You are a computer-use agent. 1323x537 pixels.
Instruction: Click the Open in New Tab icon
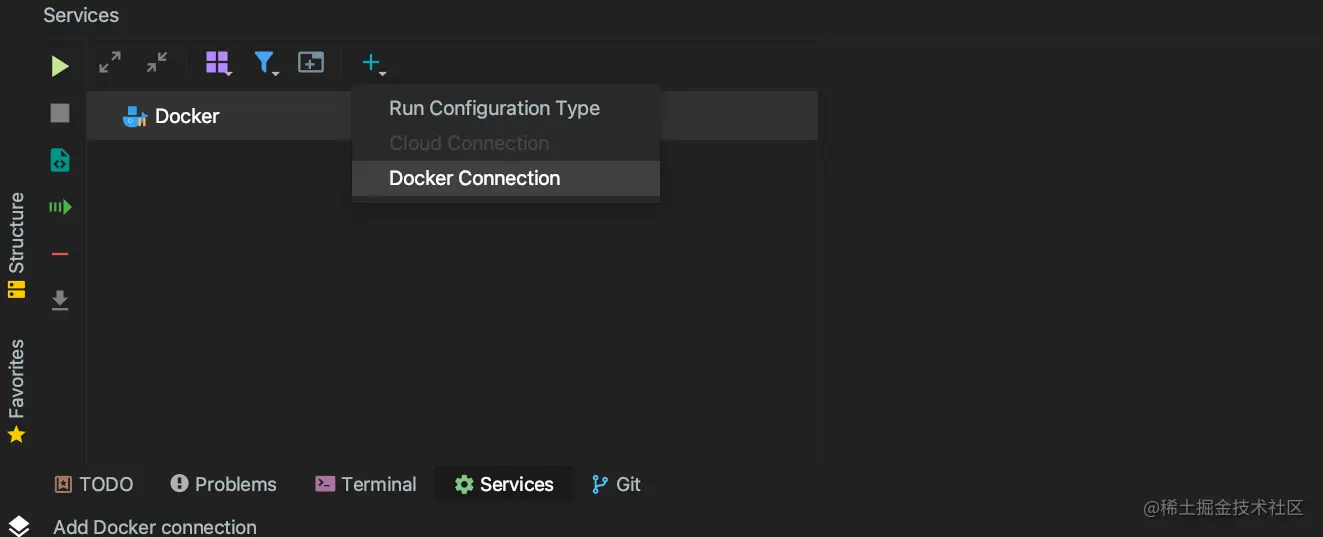(311, 63)
